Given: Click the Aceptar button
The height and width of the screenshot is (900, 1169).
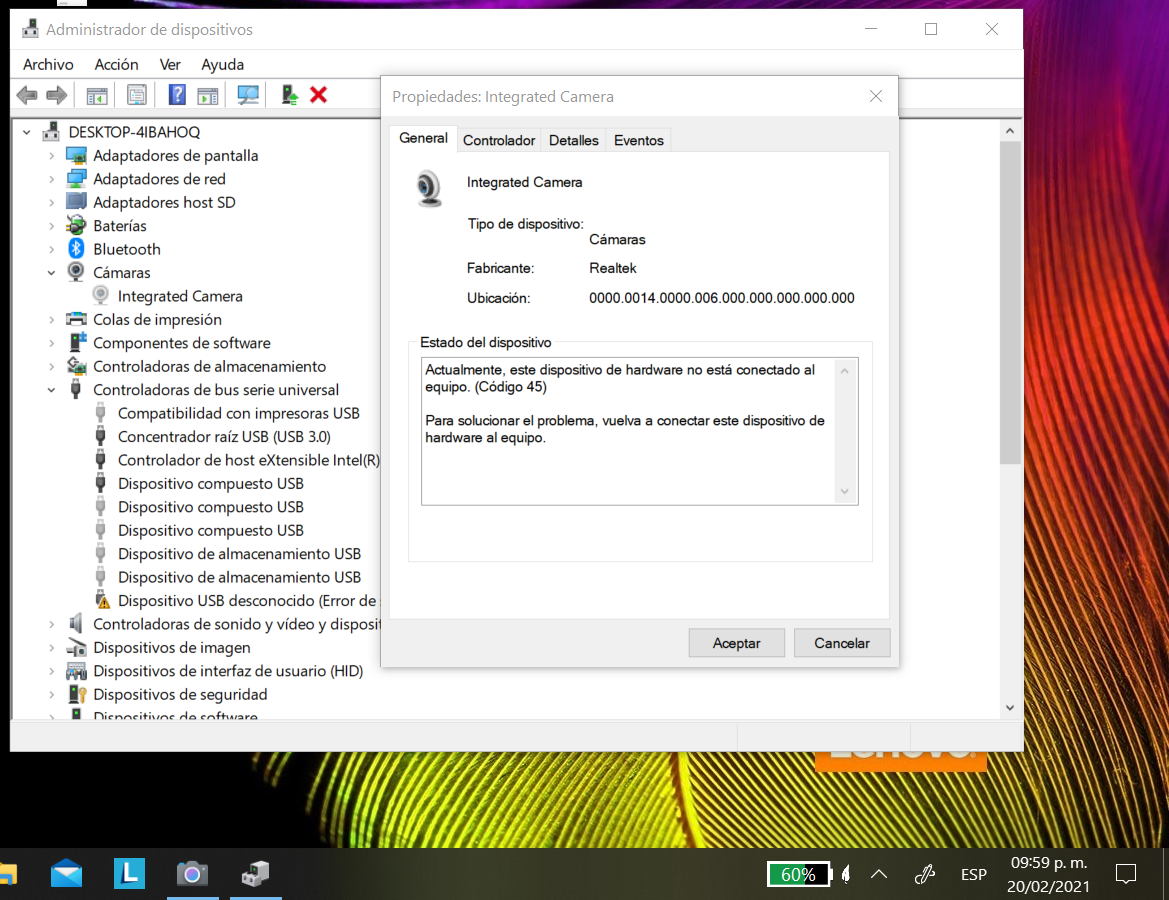Looking at the screenshot, I should pos(736,643).
